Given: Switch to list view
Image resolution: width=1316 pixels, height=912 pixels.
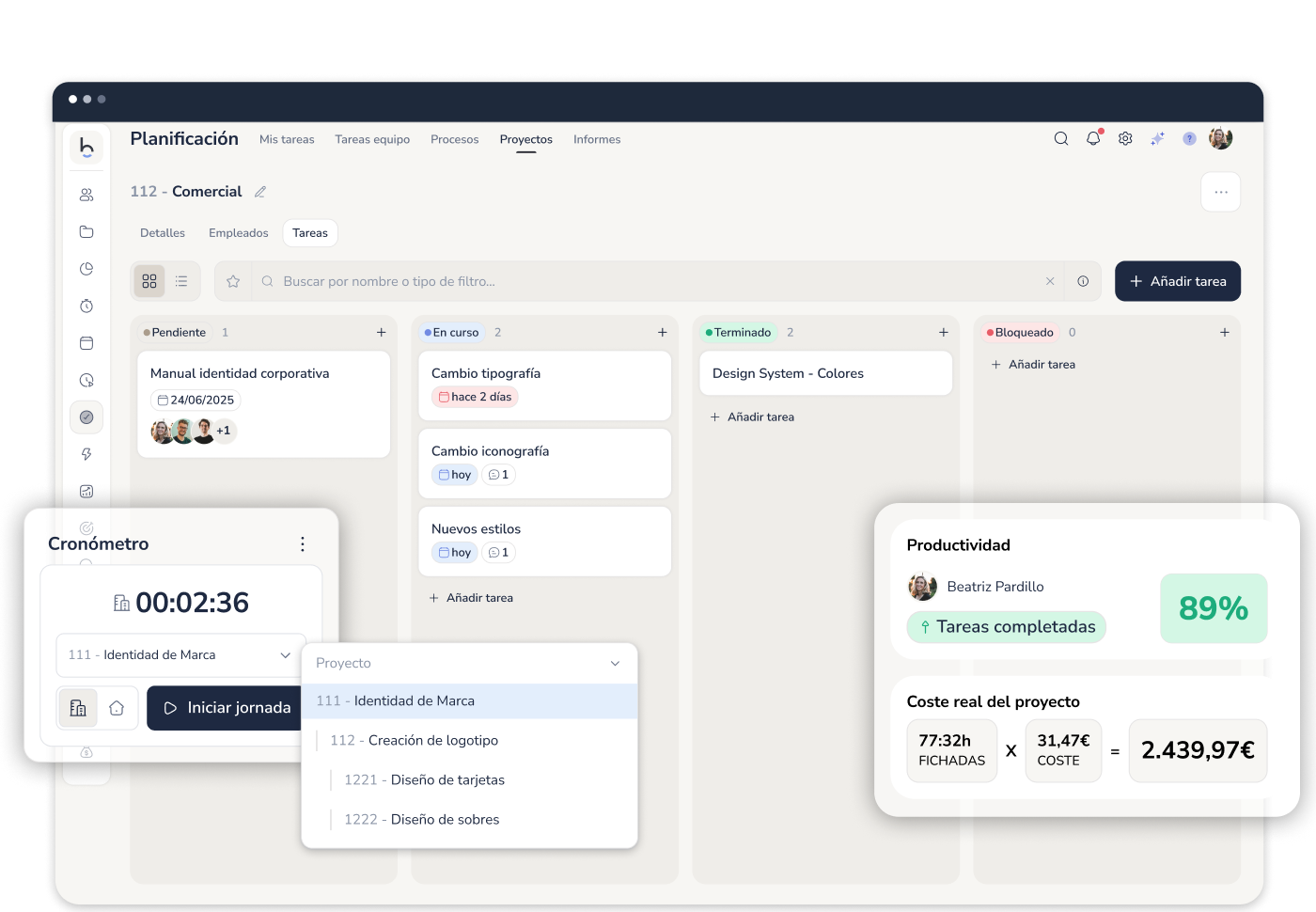Looking at the screenshot, I should point(181,281).
